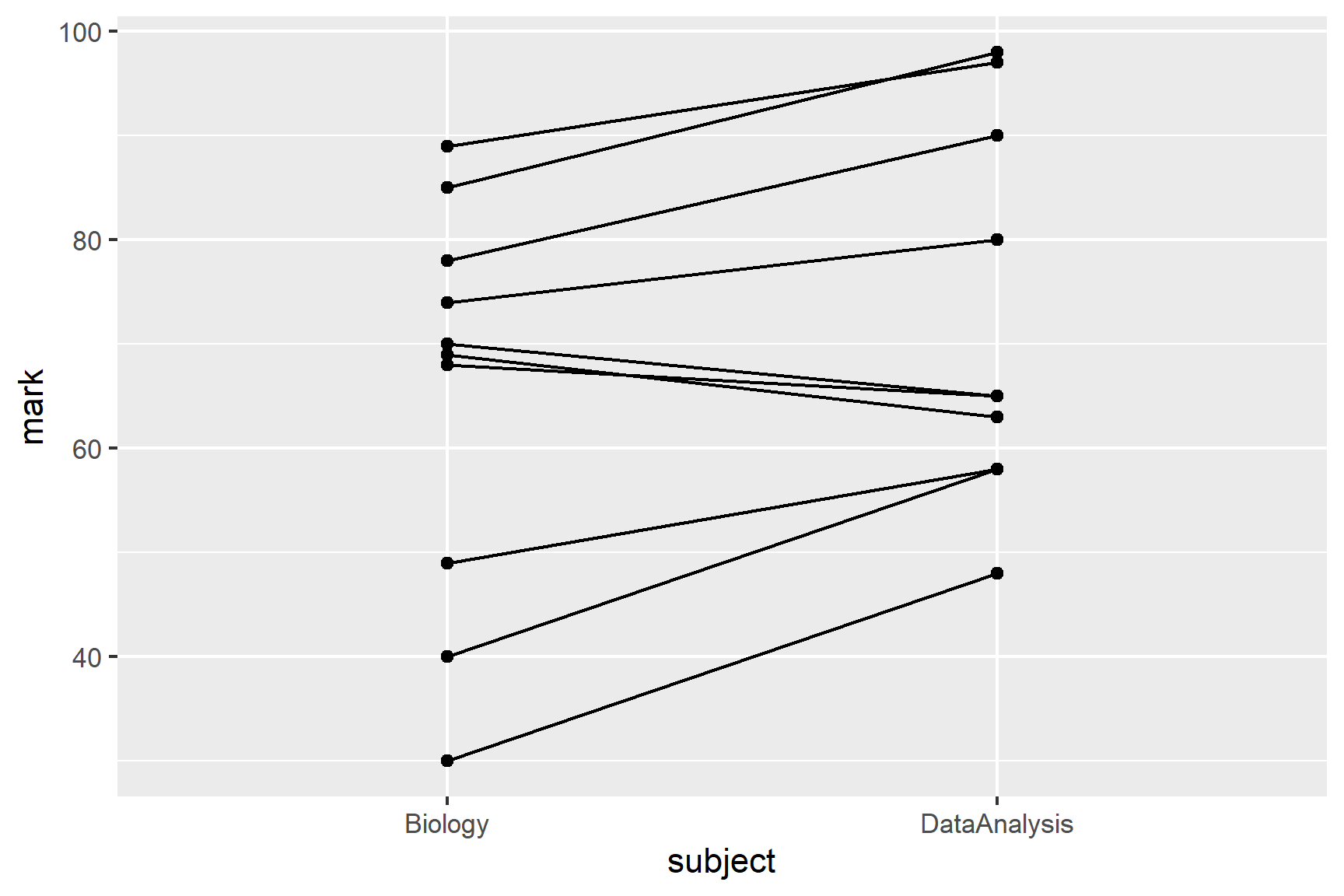Select the lowest DataAnalysis data point
1344x896 pixels.
(x=997, y=573)
